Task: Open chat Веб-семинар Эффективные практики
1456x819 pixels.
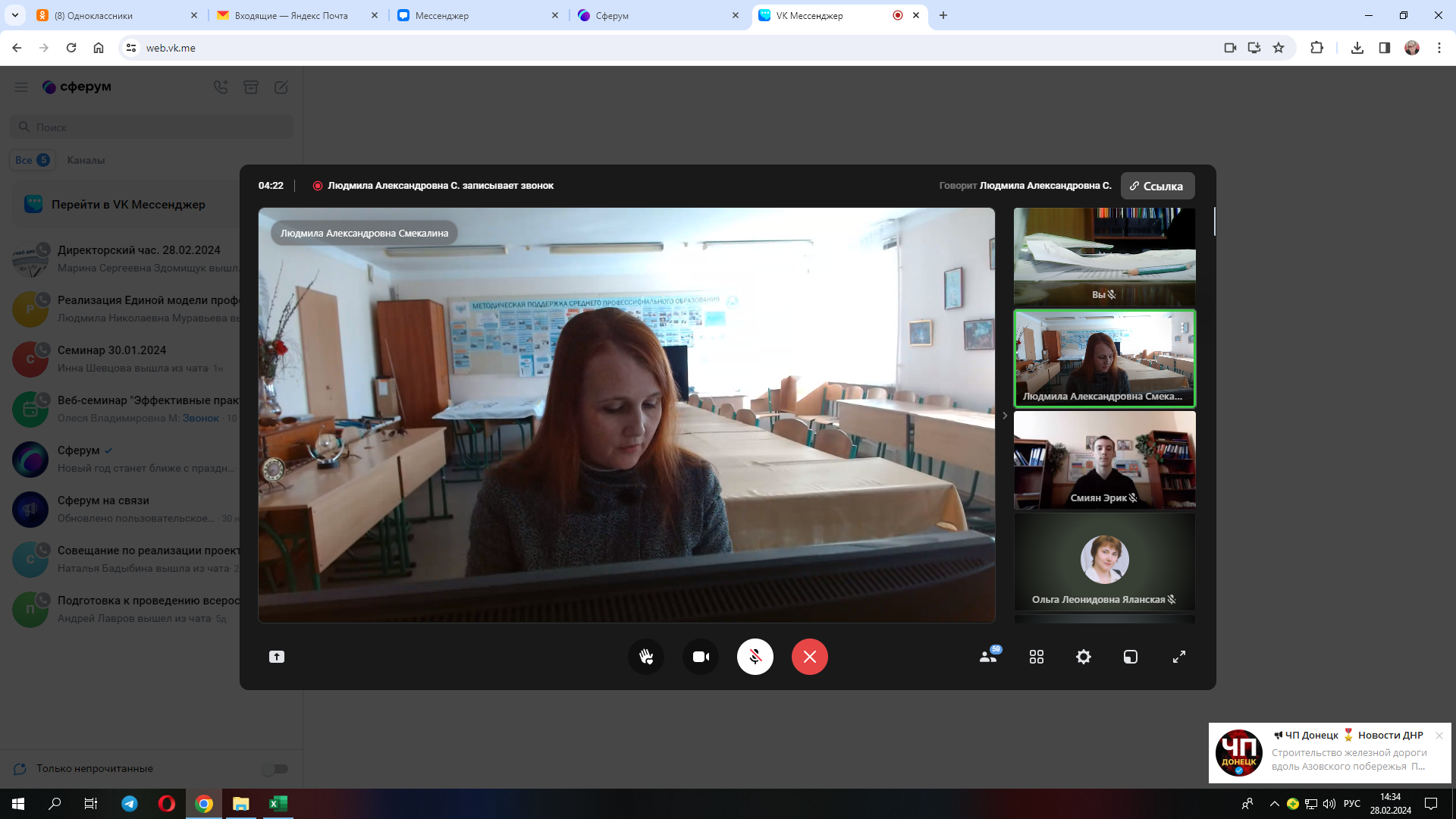Action: pos(126,409)
